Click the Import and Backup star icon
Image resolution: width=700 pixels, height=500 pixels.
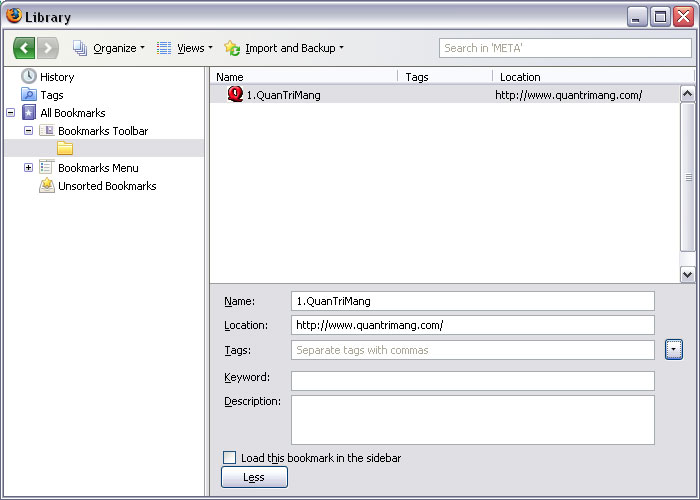point(232,48)
